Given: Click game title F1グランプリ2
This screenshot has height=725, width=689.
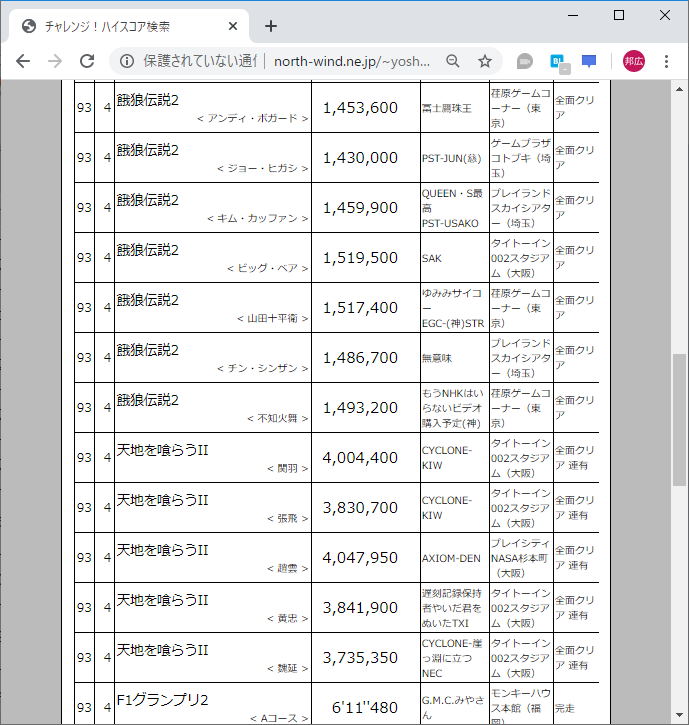Looking at the screenshot, I should (x=162, y=700).
